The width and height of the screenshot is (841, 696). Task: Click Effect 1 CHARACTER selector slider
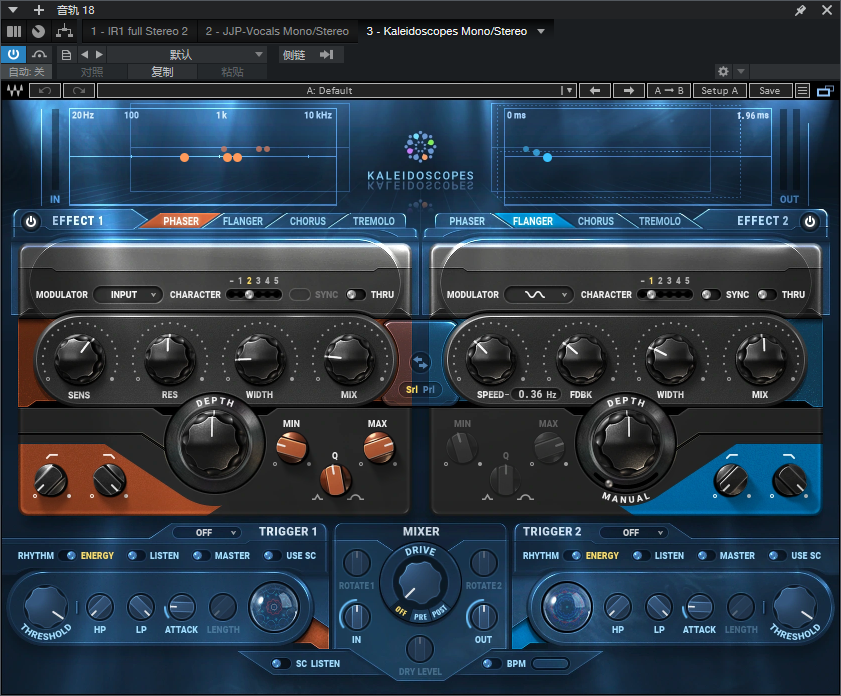(254, 294)
